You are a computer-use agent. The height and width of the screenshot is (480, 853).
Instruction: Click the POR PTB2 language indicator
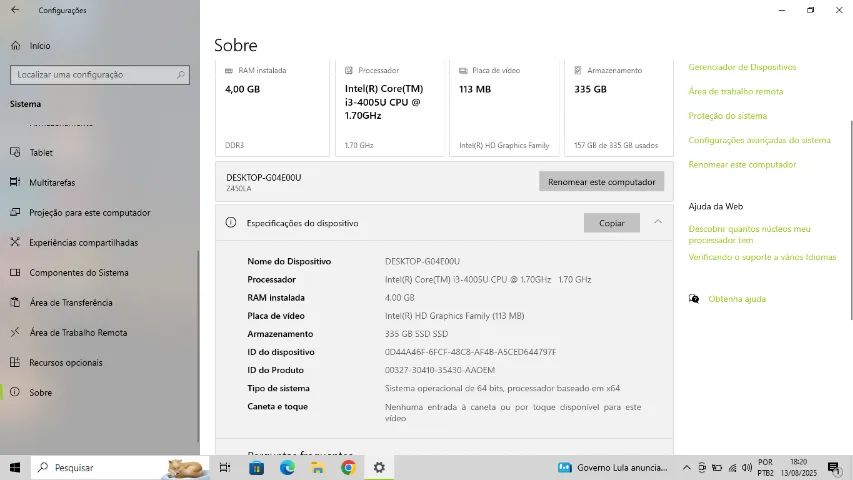point(765,467)
